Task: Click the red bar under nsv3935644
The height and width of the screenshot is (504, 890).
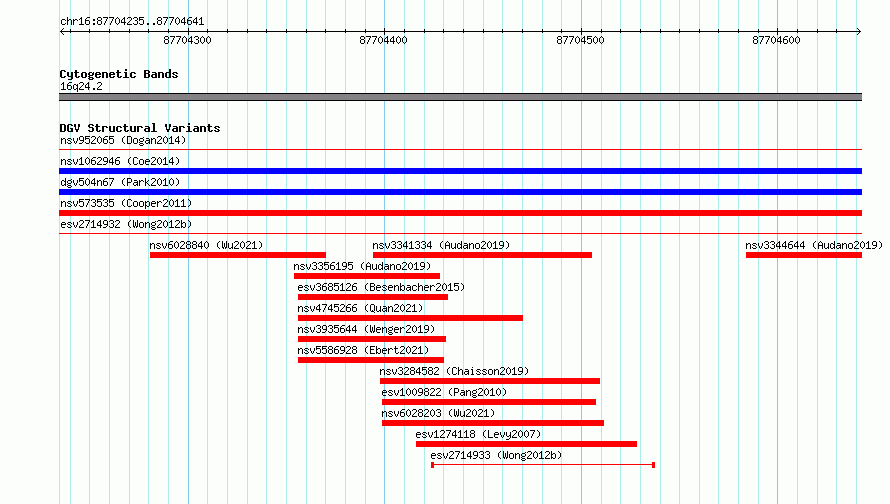Action: coord(372,339)
